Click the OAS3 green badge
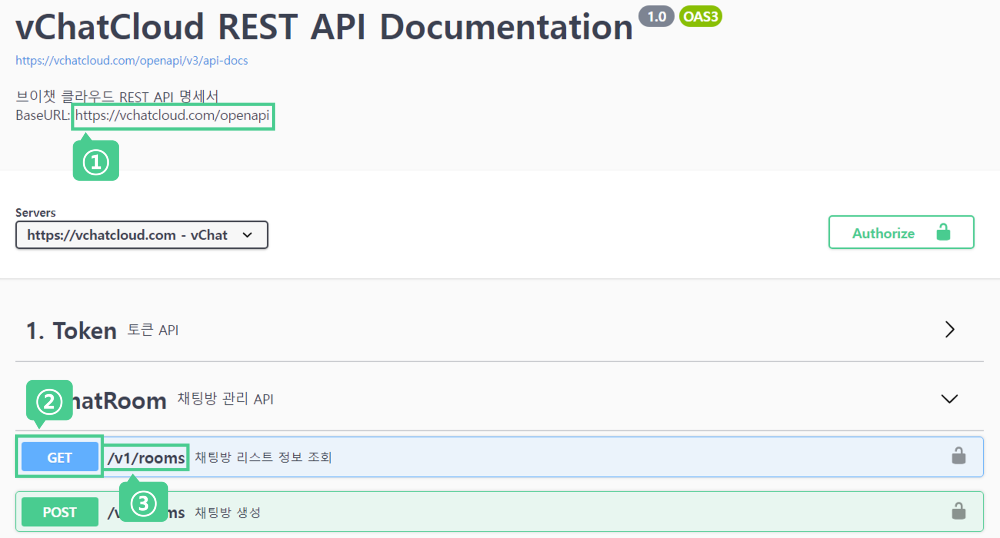 coord(700,16)
